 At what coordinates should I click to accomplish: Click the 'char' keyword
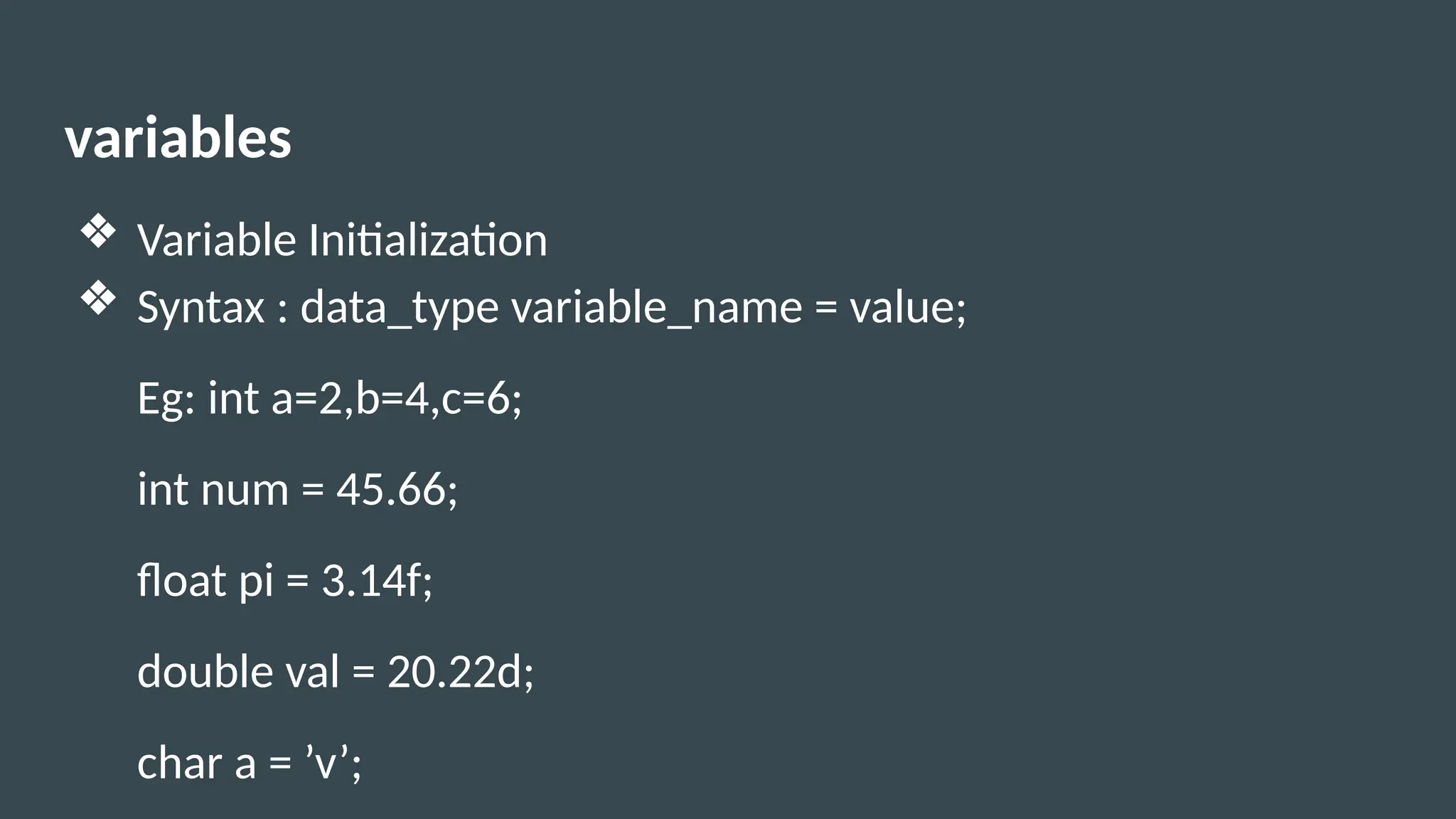[180, 763]
